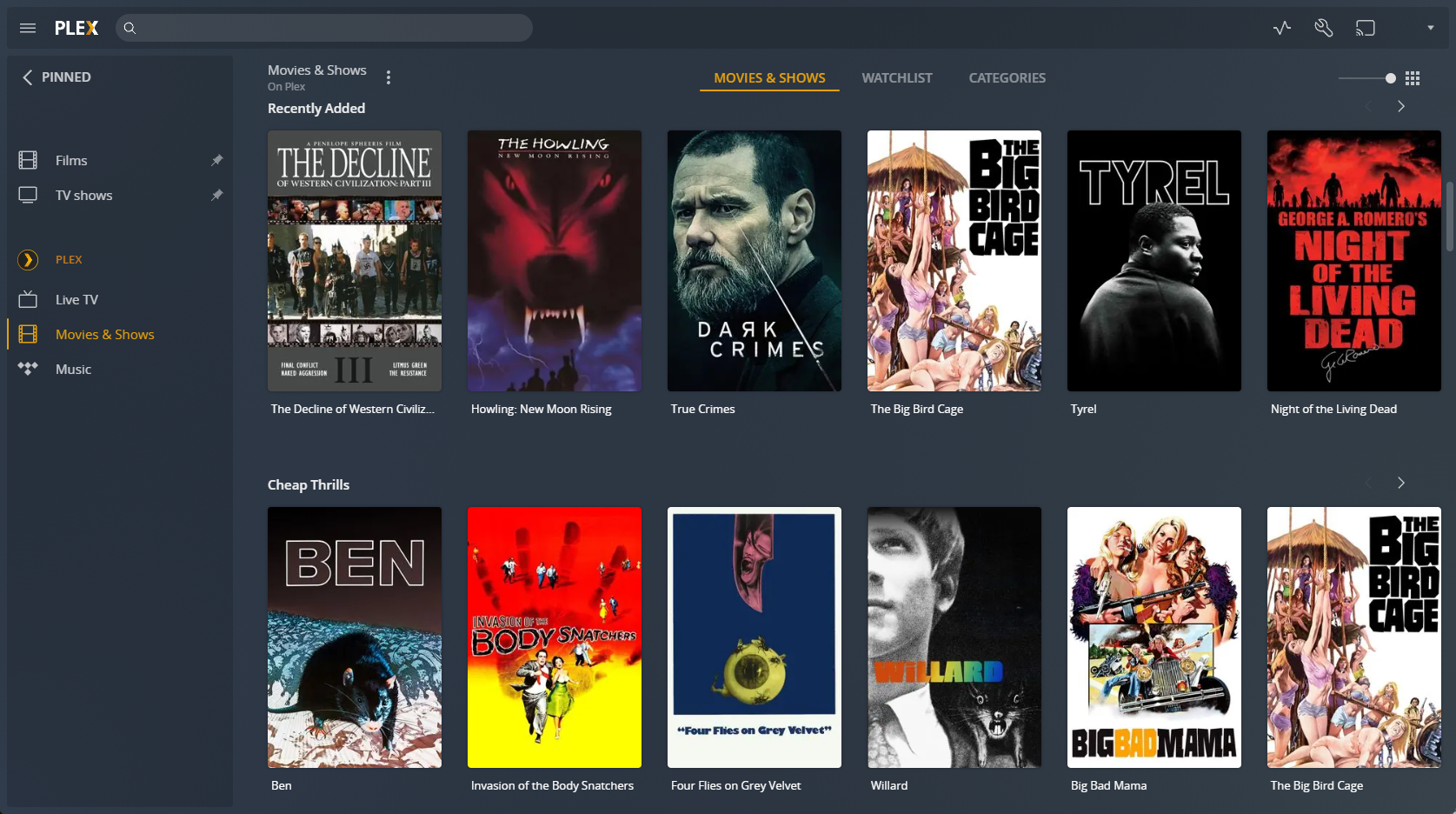
Task: Open The Big Bird Cage poster in Cheap Thrills
Action: [1354, 637]
